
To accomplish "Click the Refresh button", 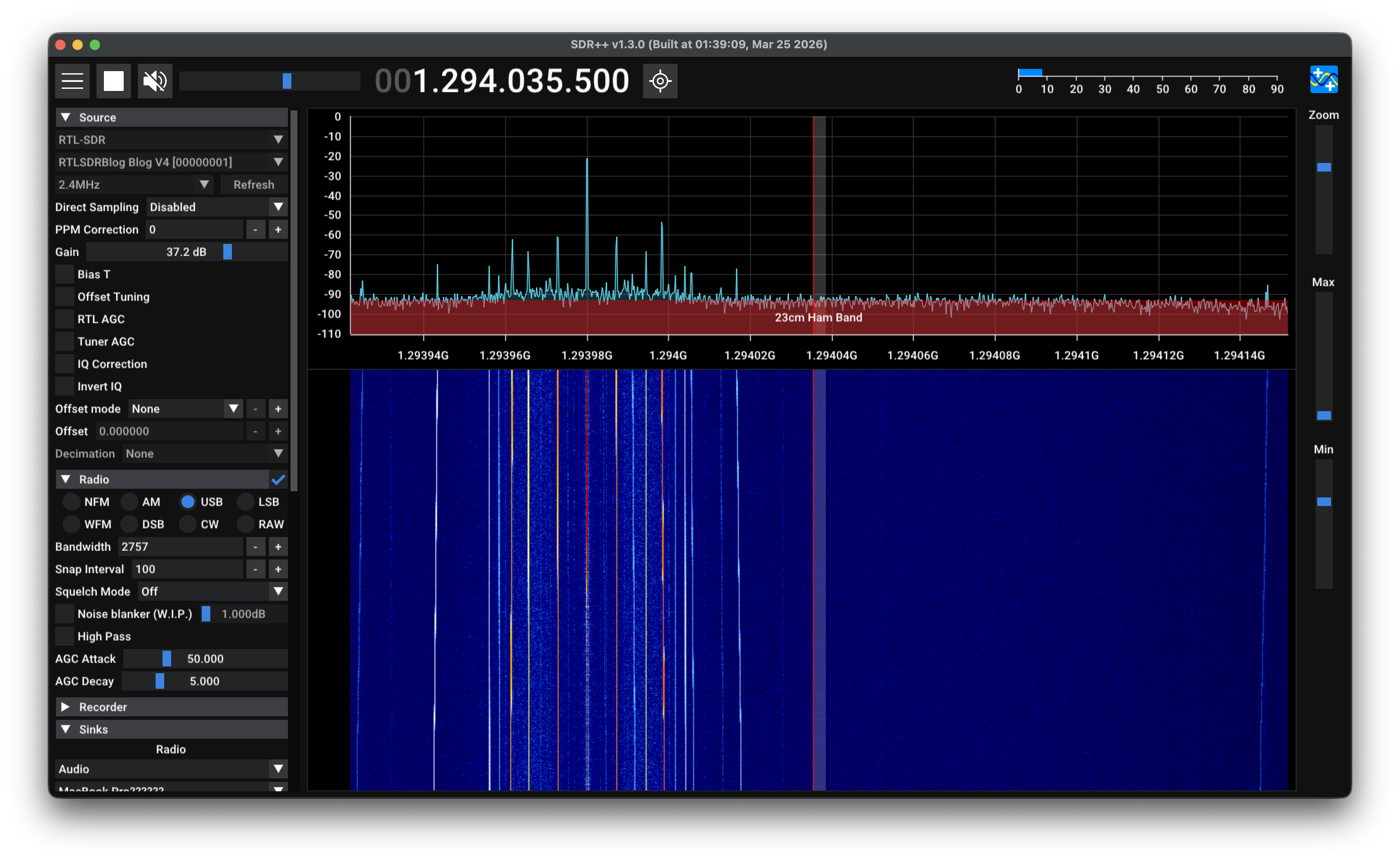I will pos(253,185).
